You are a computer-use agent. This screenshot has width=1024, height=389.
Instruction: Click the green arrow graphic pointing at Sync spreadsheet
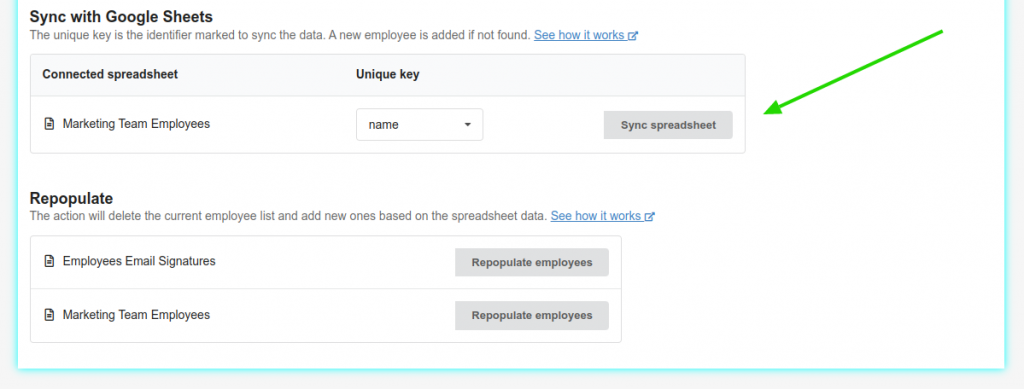854,72
